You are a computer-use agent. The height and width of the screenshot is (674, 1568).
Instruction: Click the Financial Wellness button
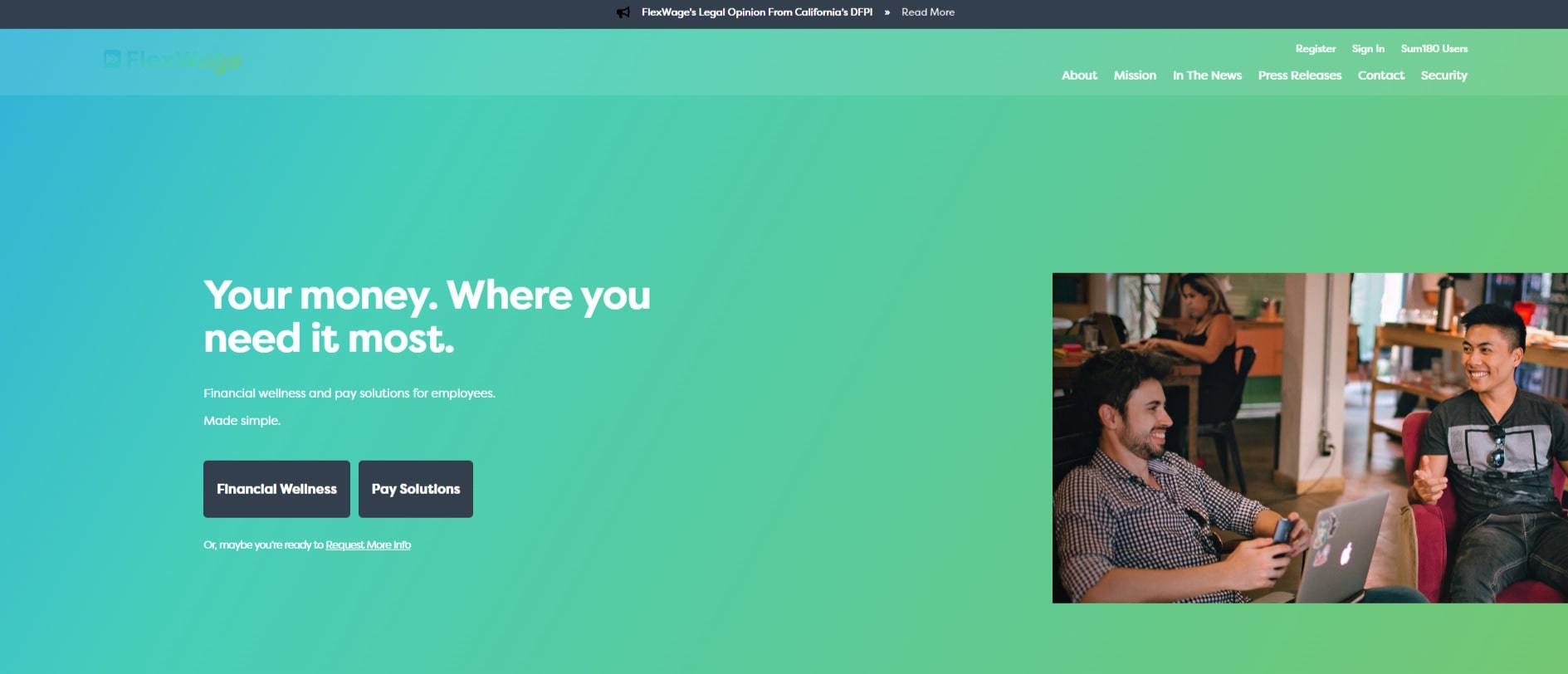coord(276,489)
